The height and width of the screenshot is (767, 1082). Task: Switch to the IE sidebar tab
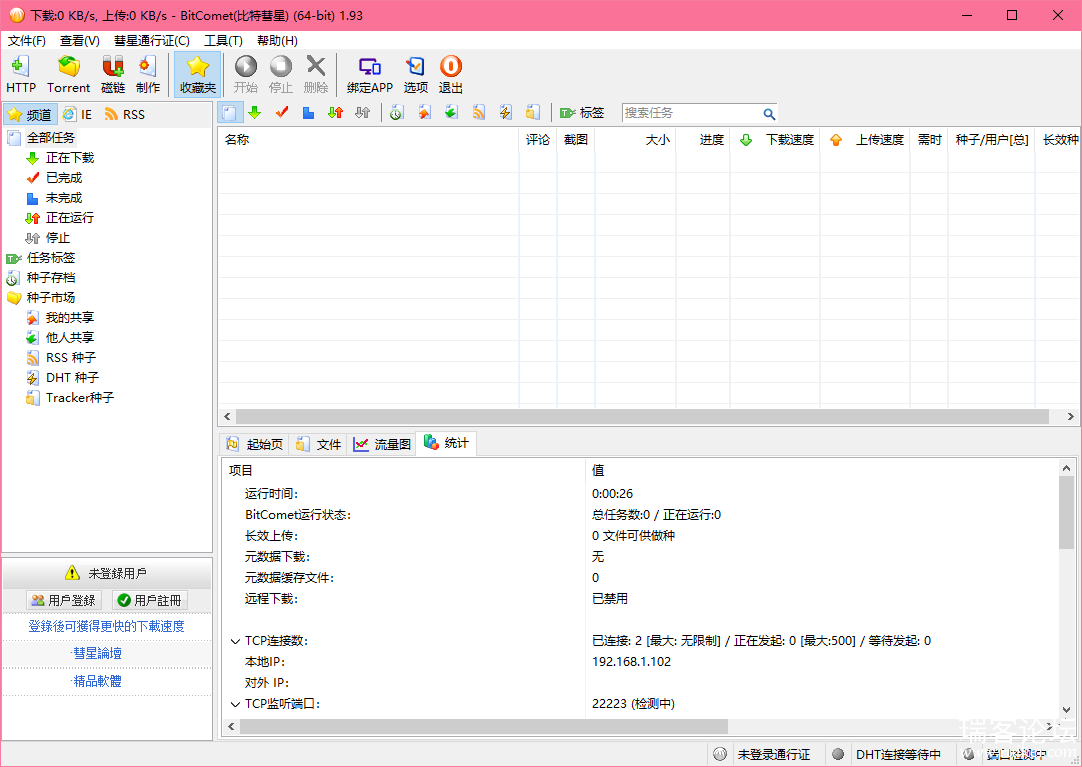pyautogui.click(x=77, y=114)
